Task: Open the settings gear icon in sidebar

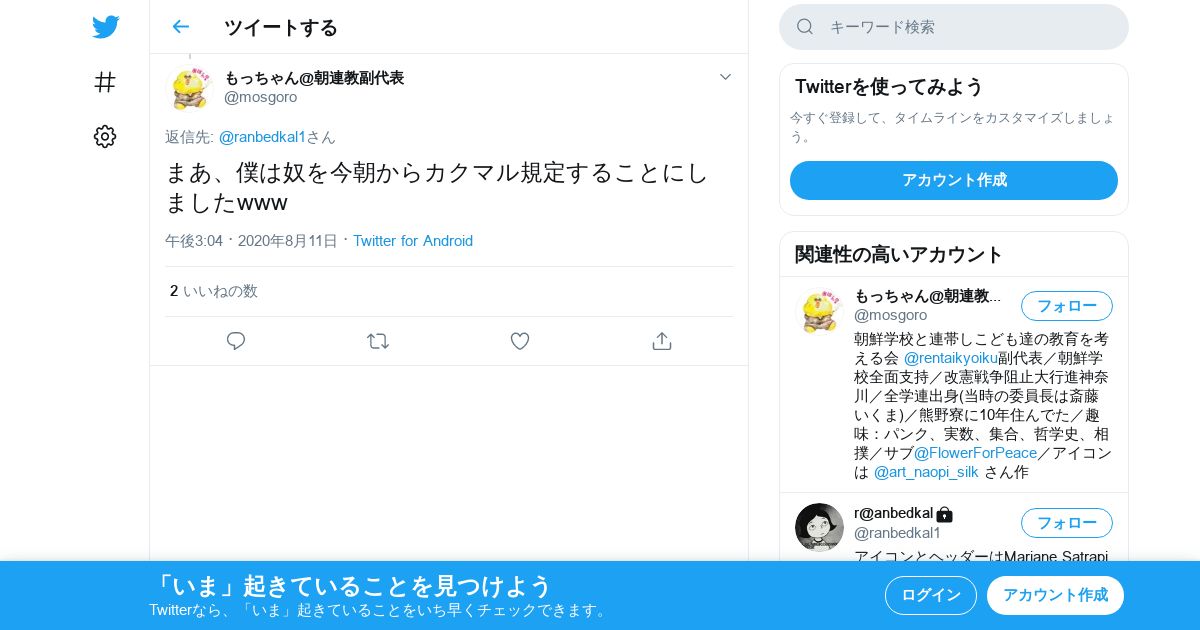Action: [x=105, y=137]
